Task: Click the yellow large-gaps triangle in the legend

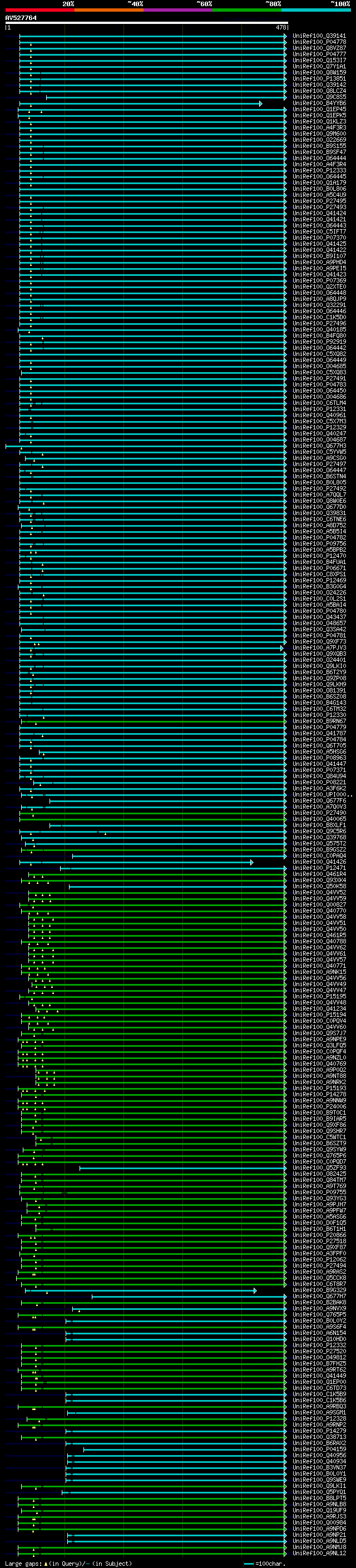Action: coord(46,1564)
